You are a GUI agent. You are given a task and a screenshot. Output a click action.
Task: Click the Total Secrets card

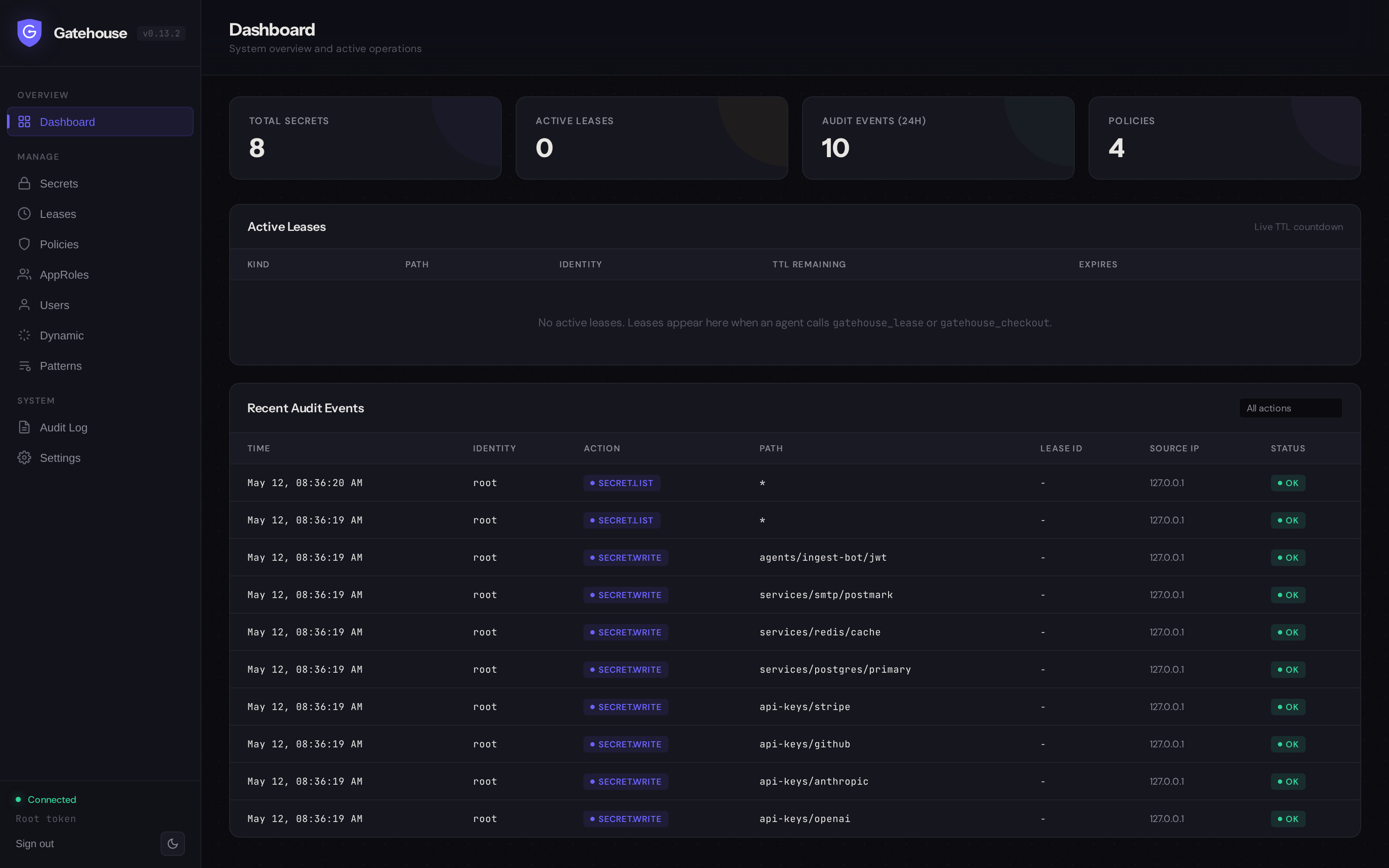click(365, 138)
